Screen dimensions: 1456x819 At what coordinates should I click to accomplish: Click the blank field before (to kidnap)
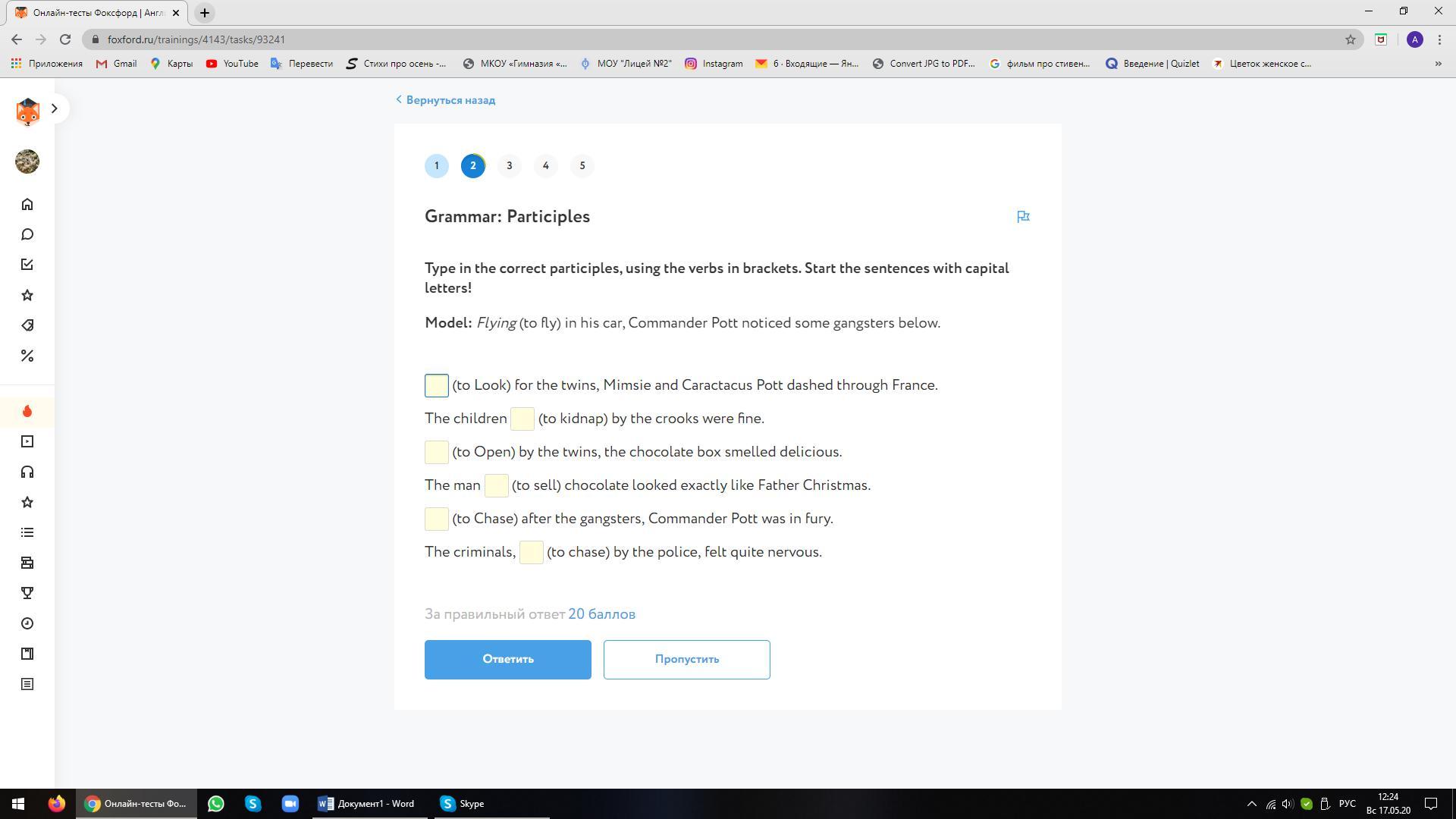tap(522, 419)
